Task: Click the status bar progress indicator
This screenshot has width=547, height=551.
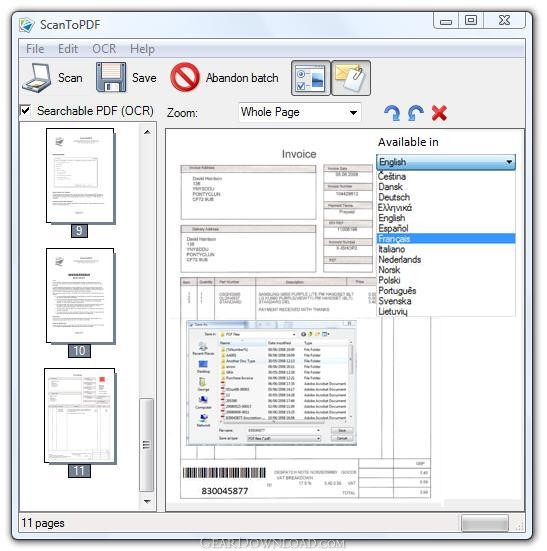Action: [485, 523]
